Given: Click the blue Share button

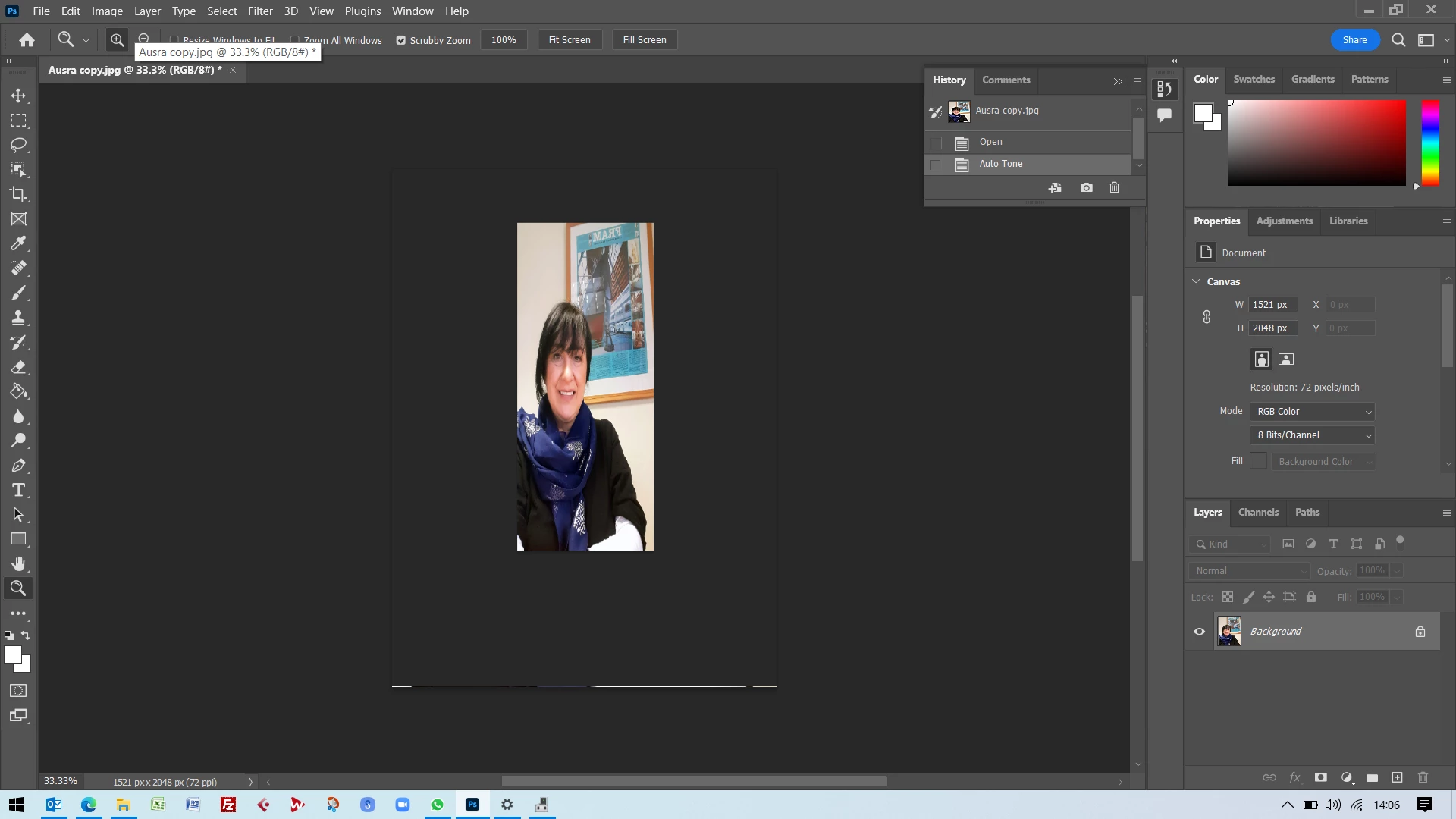Looking at the screenshot, I should coord(1354,40).
